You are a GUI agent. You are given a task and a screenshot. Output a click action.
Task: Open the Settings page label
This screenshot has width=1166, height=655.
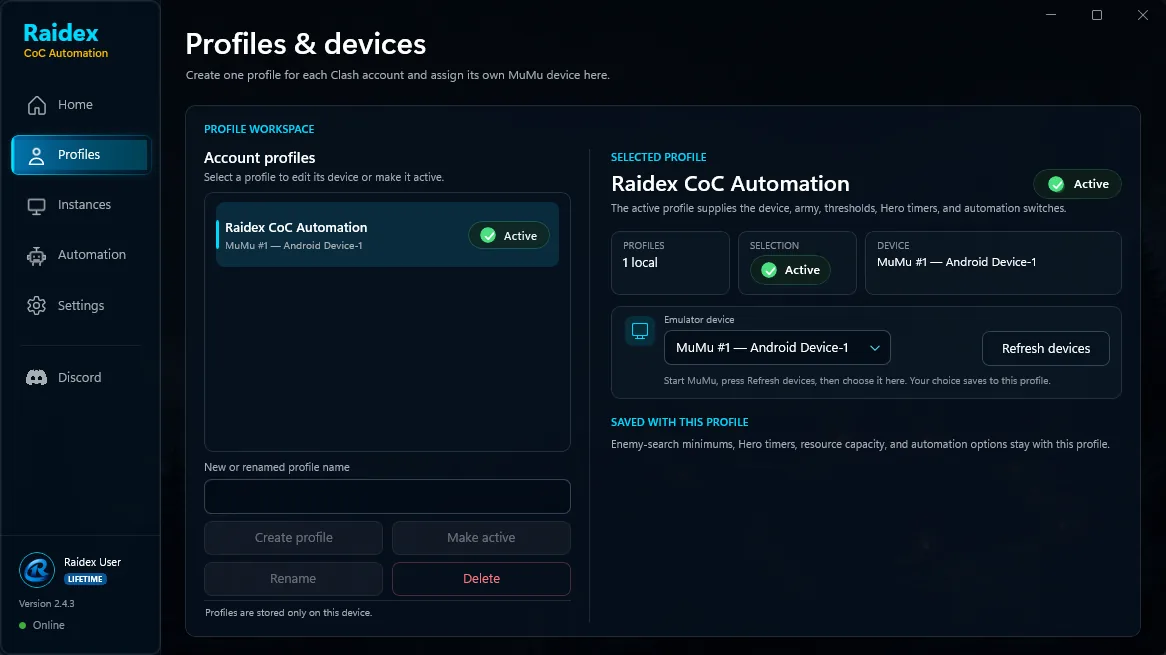coord(81,306)
